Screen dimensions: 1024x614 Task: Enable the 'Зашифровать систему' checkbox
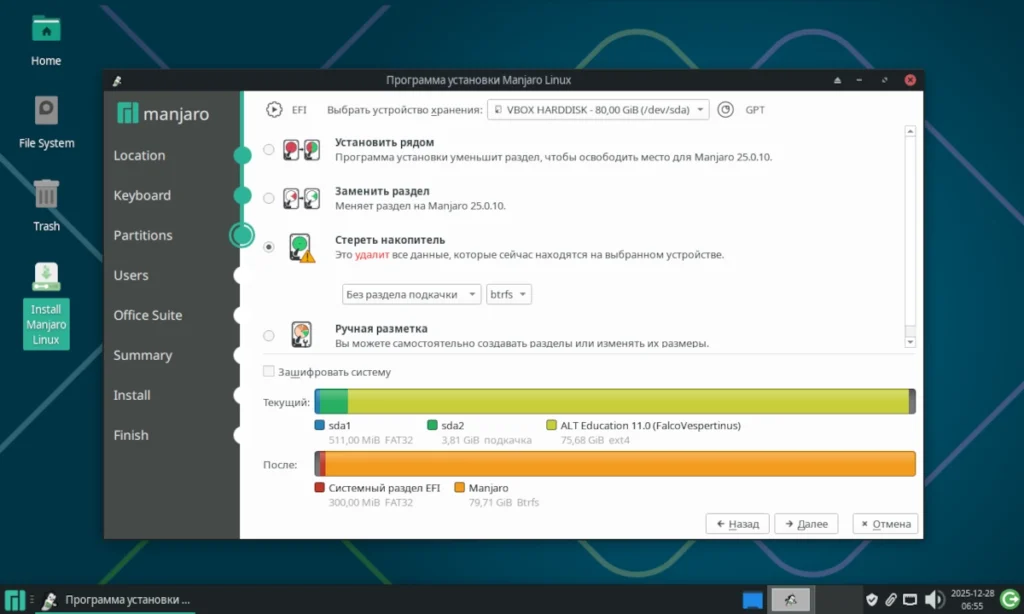point(268,372)
